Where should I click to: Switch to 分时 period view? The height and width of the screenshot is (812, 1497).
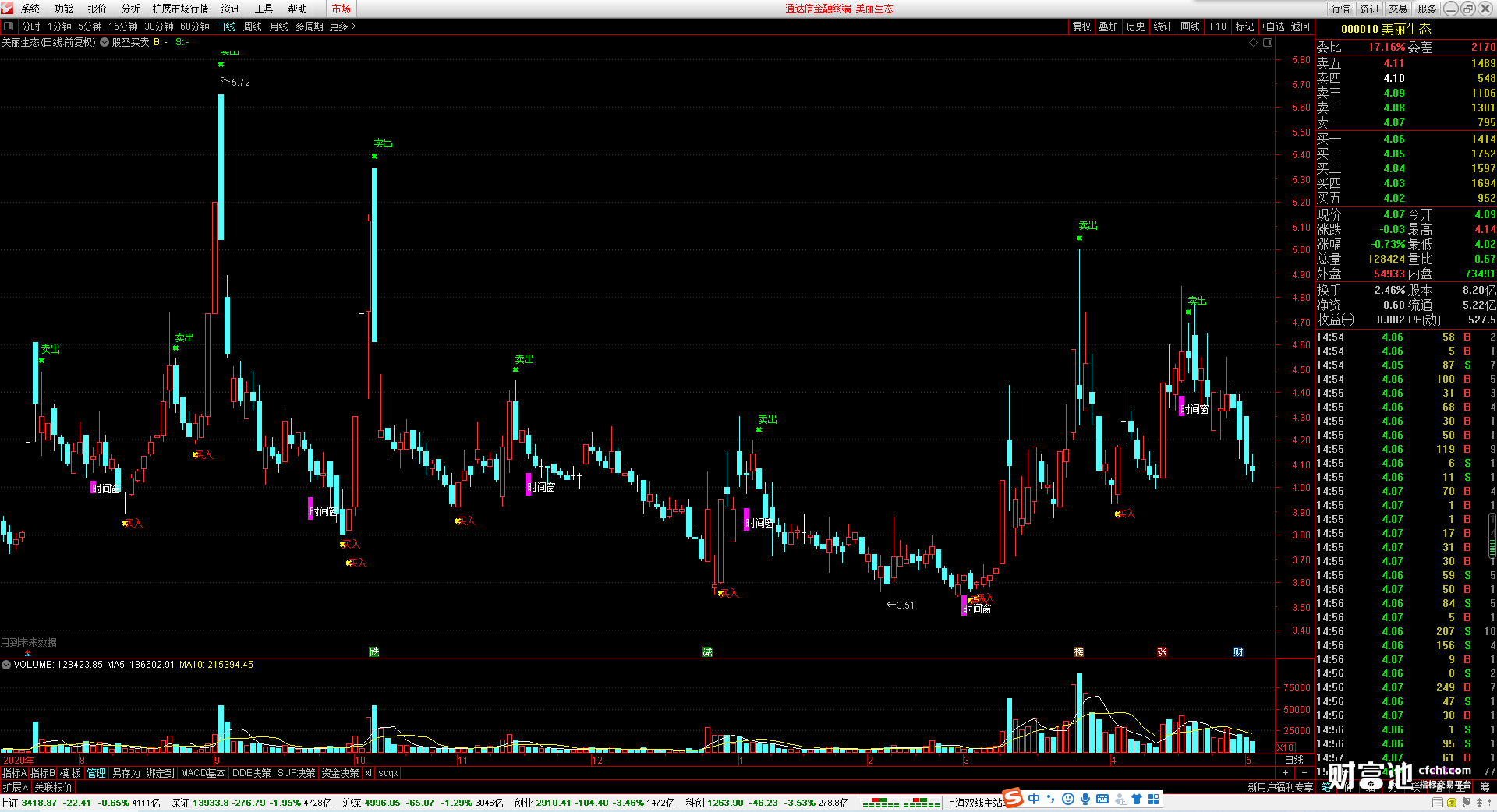pyautogui.click(x=31, y=26)
